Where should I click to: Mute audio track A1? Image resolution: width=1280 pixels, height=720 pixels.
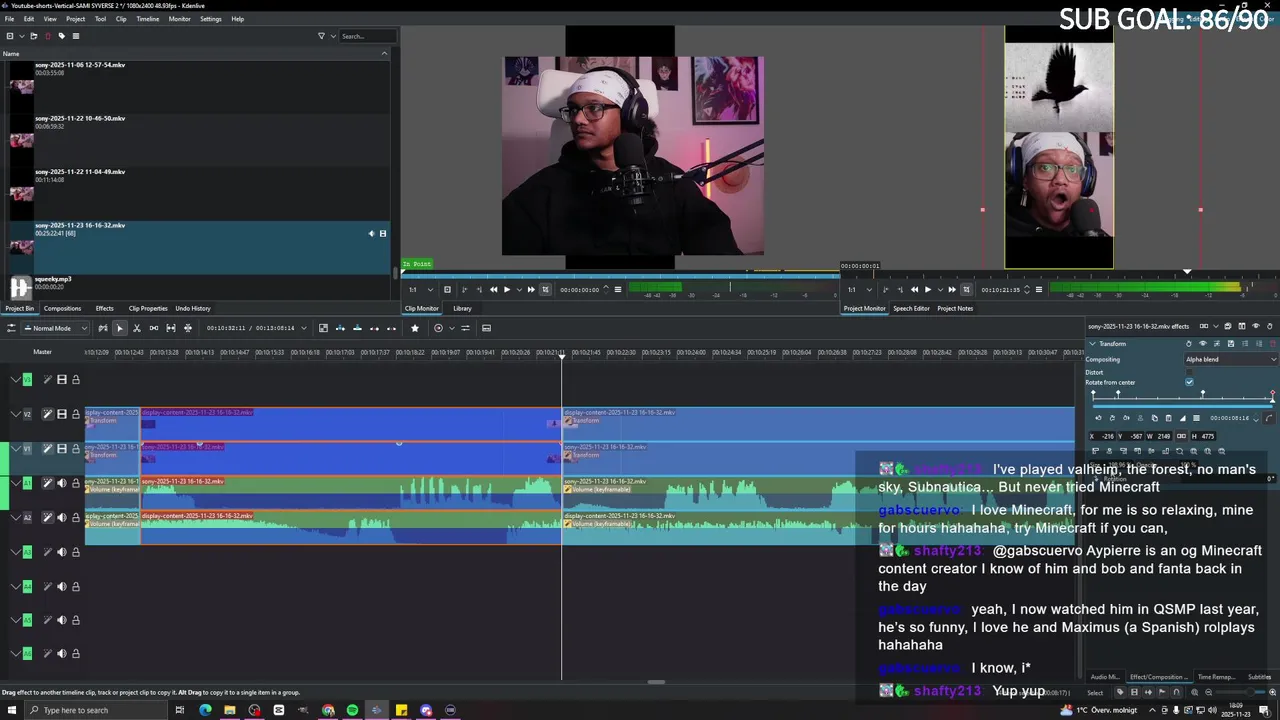[61, 483]
